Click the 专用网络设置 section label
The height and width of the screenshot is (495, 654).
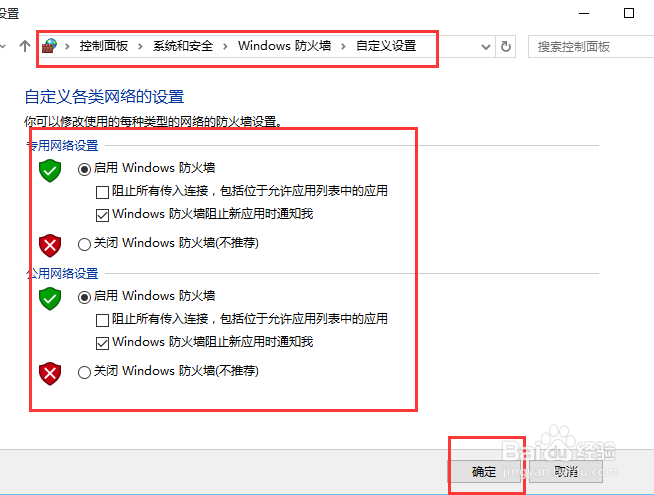pos(62,146)
